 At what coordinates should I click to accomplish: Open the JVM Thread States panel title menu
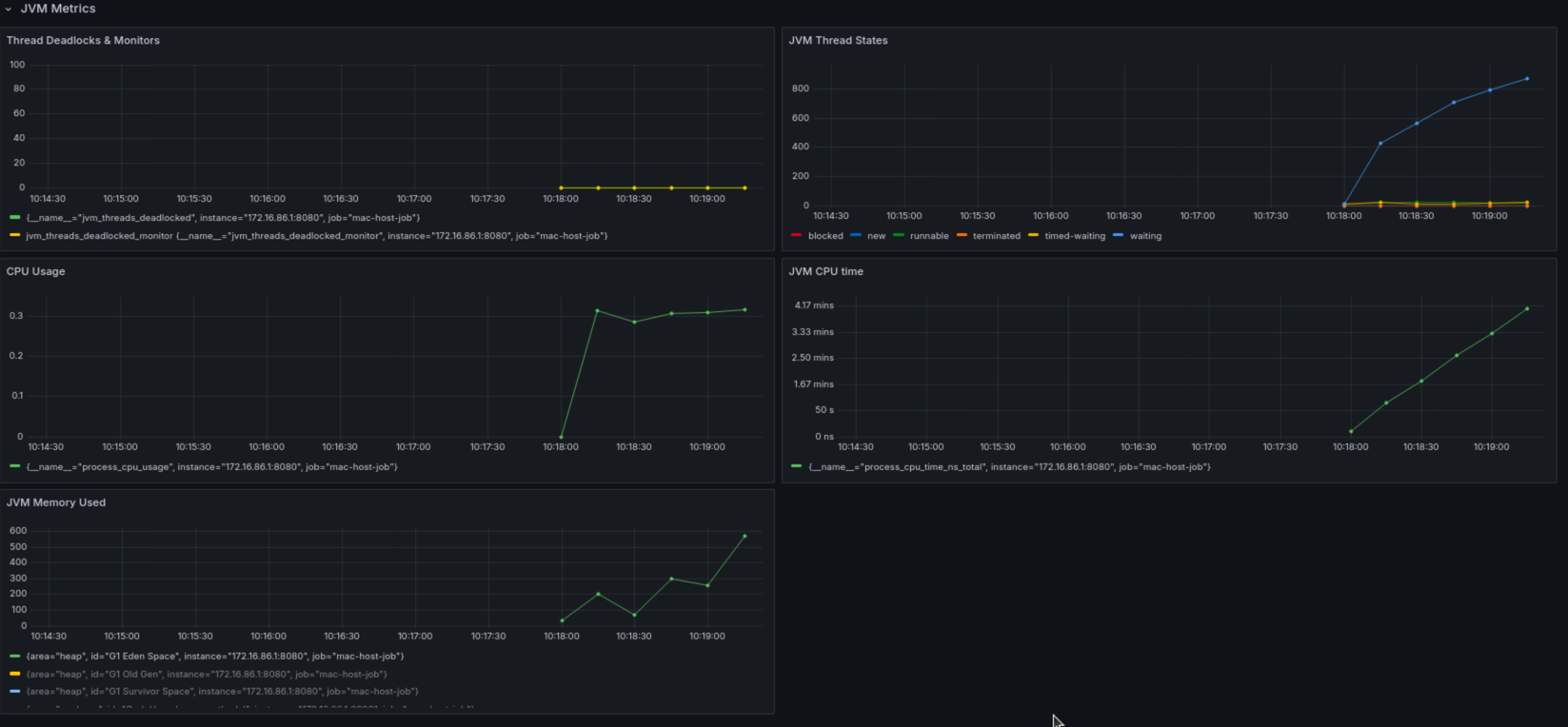pos(838,40)
